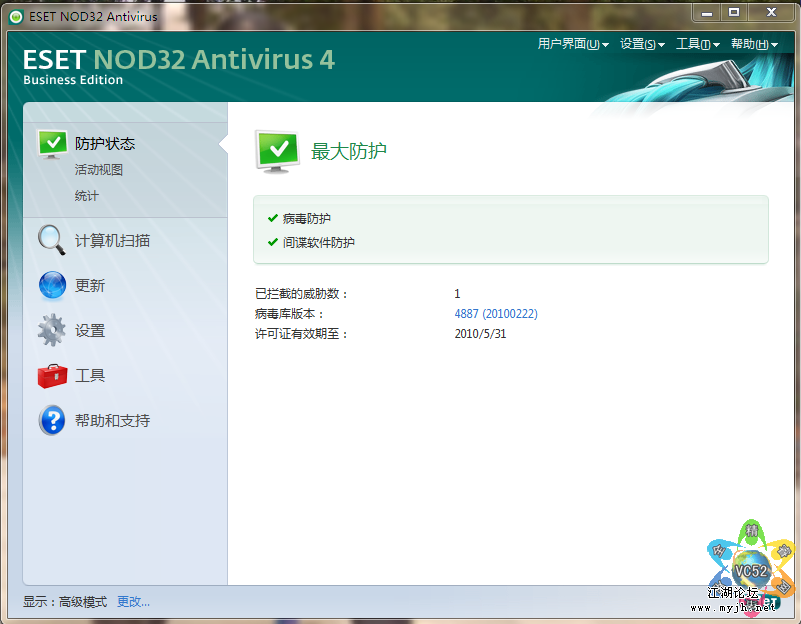The image size is (801, 624).
Task: Click the red toolbox Tools icon
Action: [x=52, y=376]
